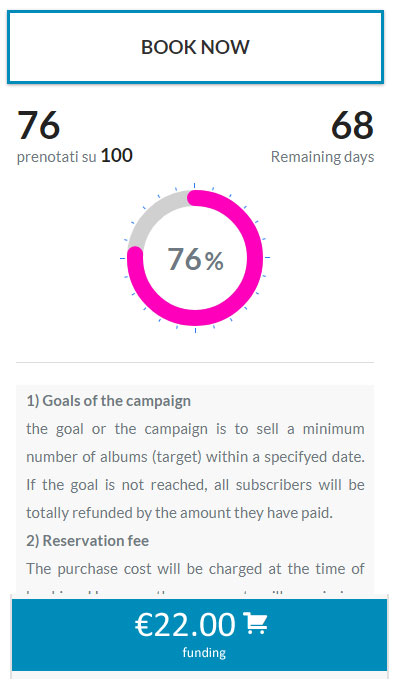393x683 pixels.
Task: Click the shopping cart icon
Action: click(x=255, y=623)
